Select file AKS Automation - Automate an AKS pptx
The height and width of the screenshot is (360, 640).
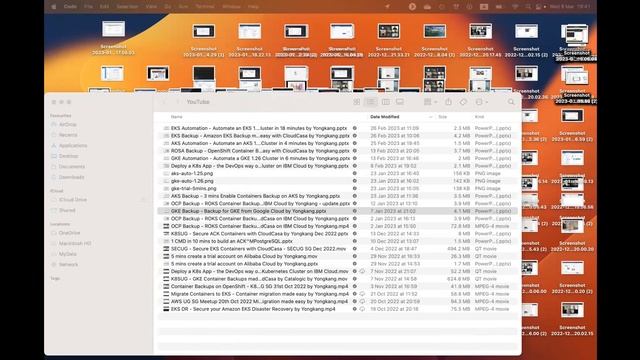click(337, 143)
